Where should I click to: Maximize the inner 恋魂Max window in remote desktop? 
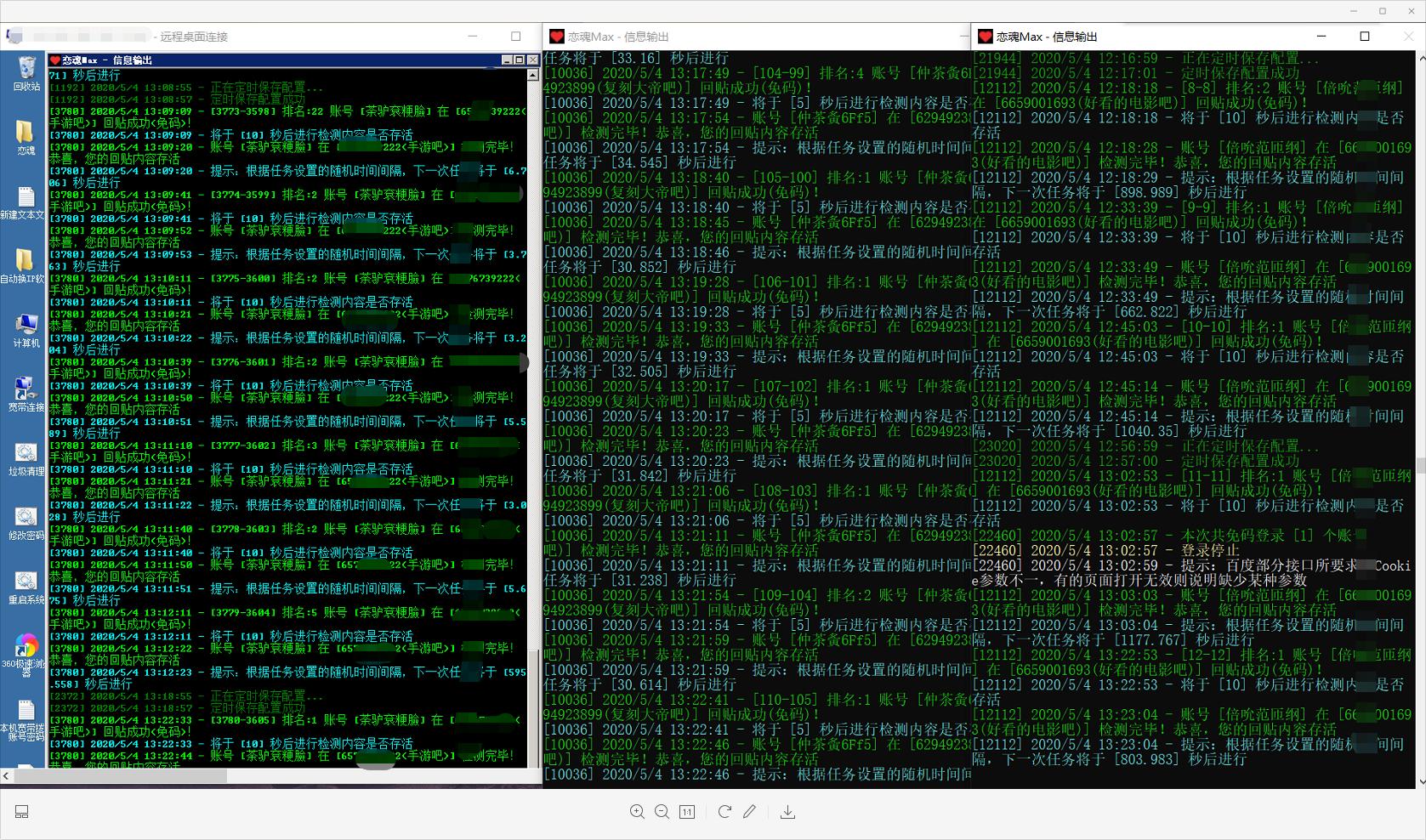click(x=519, y=60)
